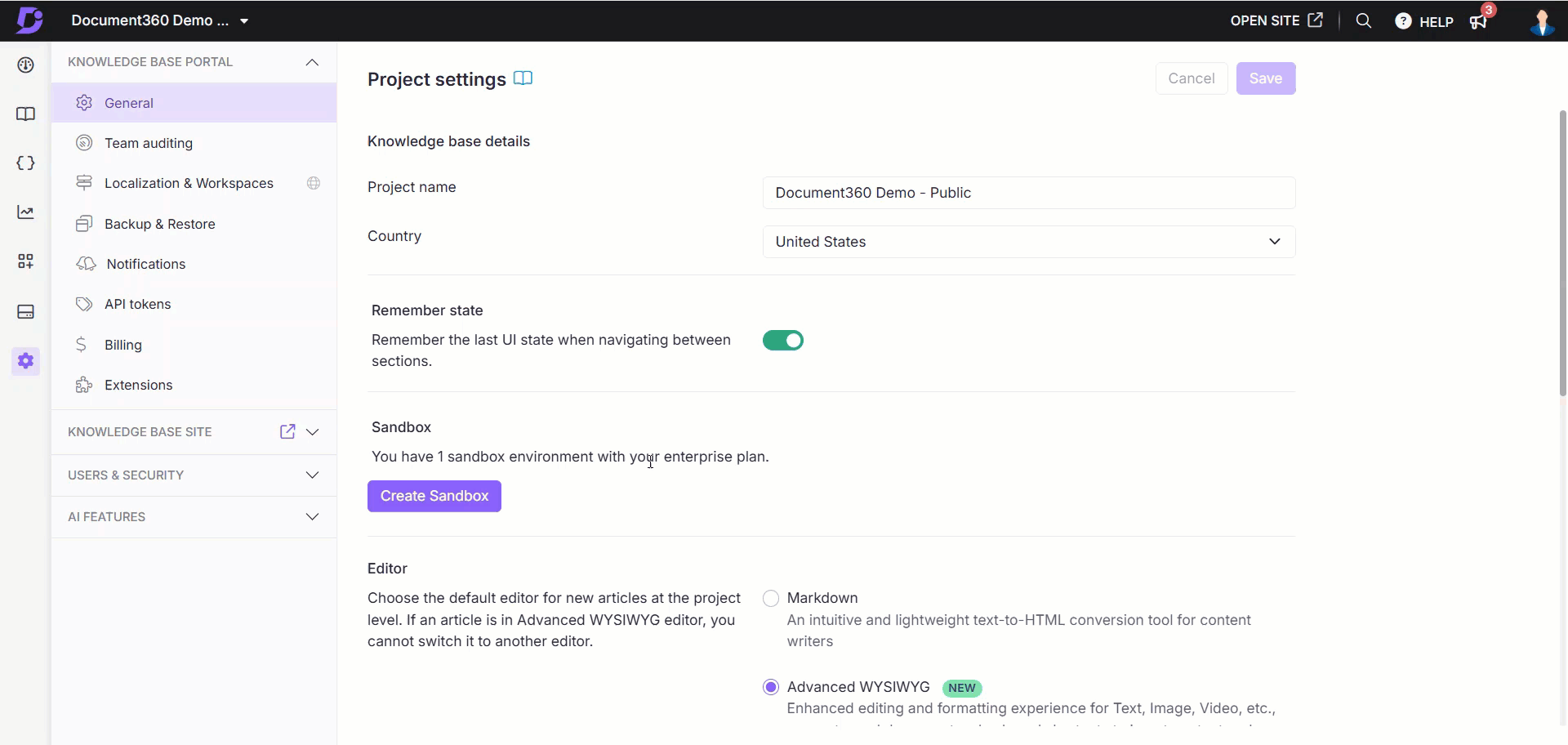
Task: Click the Save button
Action: pos(1266,78)
